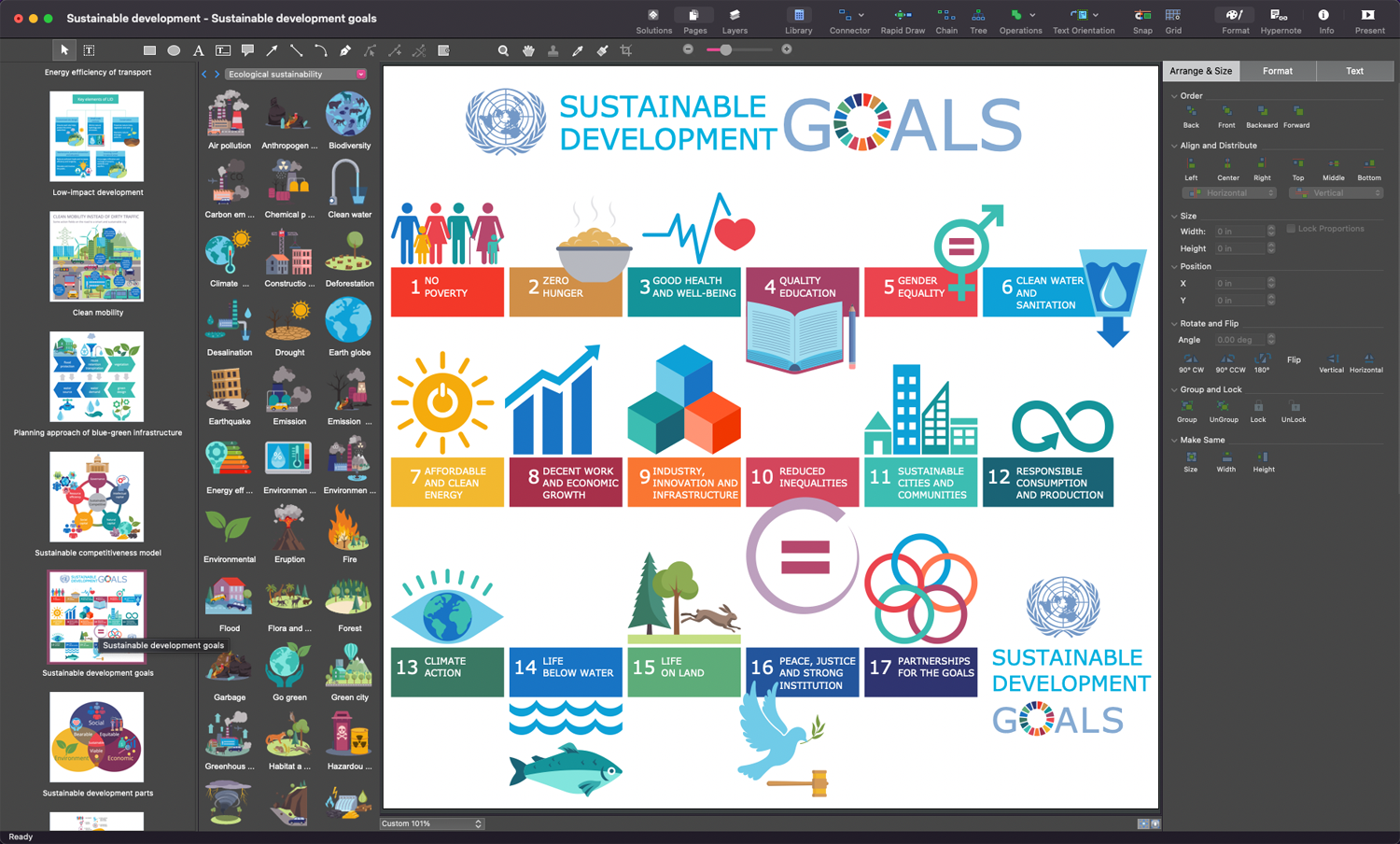This screenshot has height=844, width=1400.
Task: Click the Chain toolbar icon
Action: pyautogui.click(x=946, y=21)
